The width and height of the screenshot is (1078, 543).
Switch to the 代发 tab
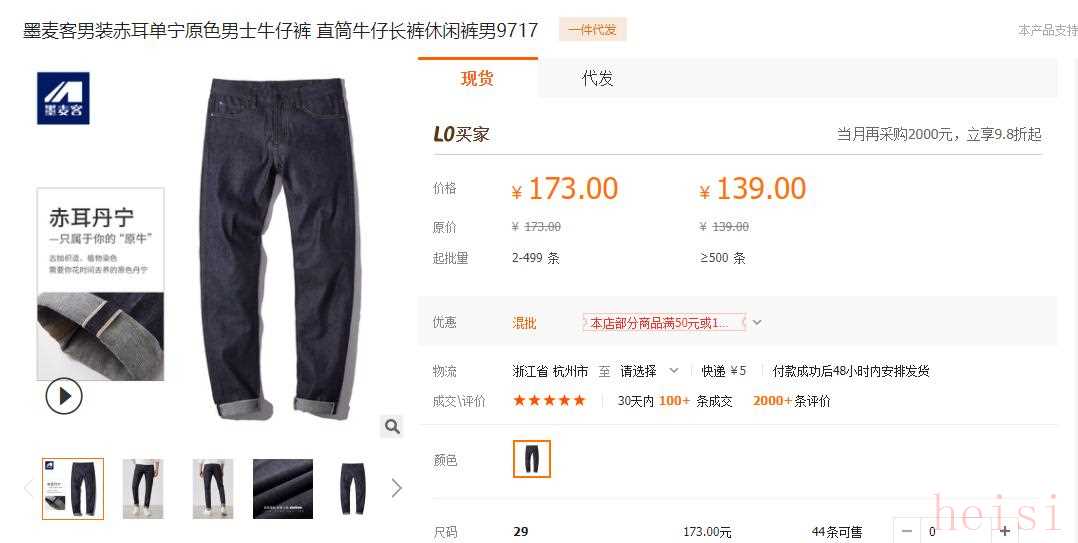[x=597, y=78]
